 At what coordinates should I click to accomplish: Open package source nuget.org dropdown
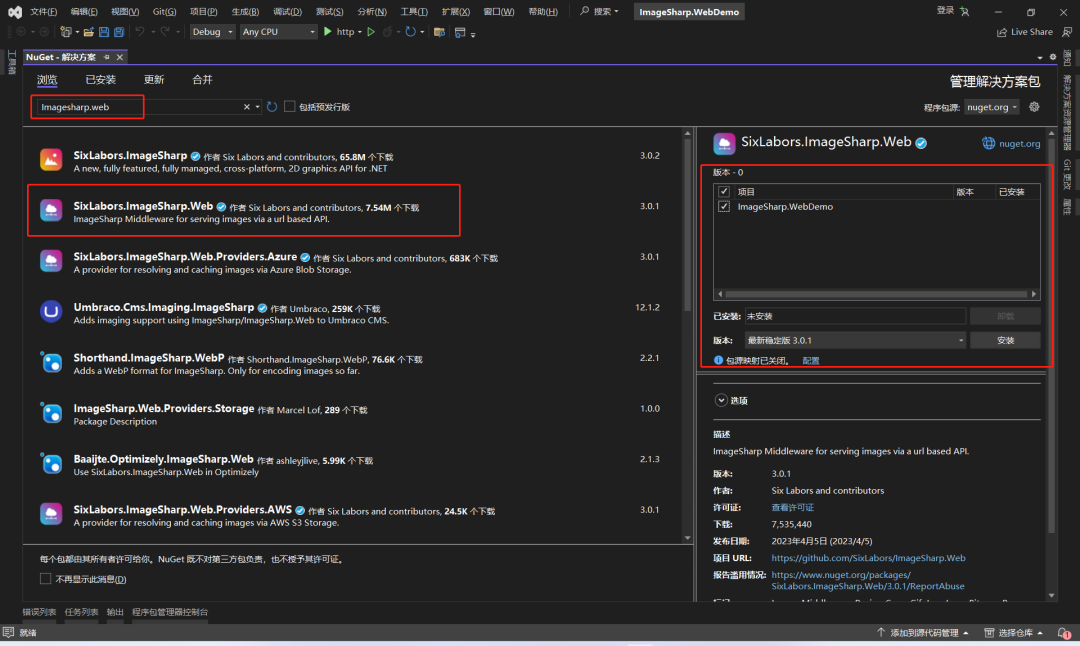coord(992,107)
